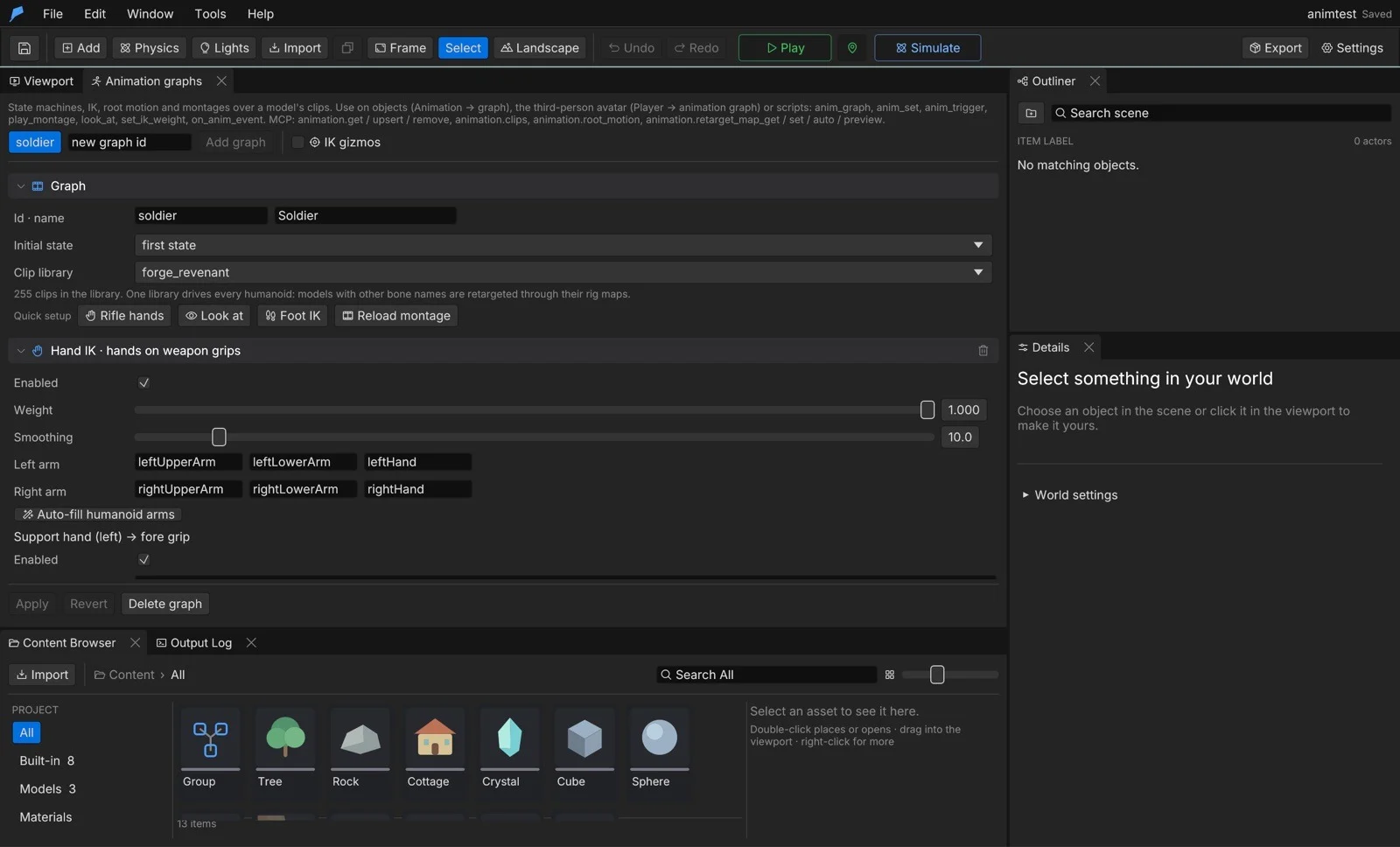Select the Cube asset icon
This screenshot has height=847, width=1400.
coord(584,739)
